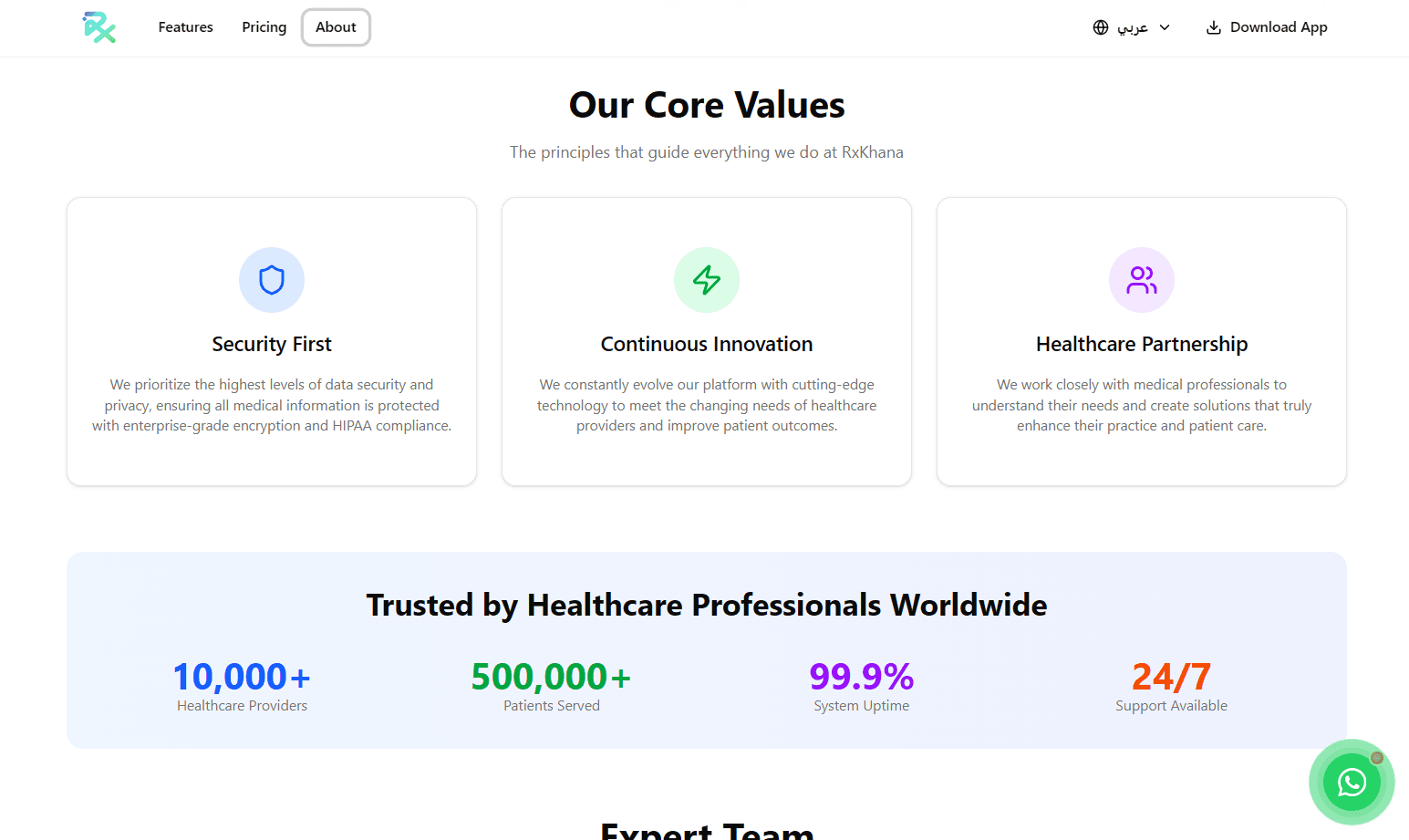This screenshot has width=1409, height=840.
Task: Click the download icon in header
Action: pos(1214,27)
